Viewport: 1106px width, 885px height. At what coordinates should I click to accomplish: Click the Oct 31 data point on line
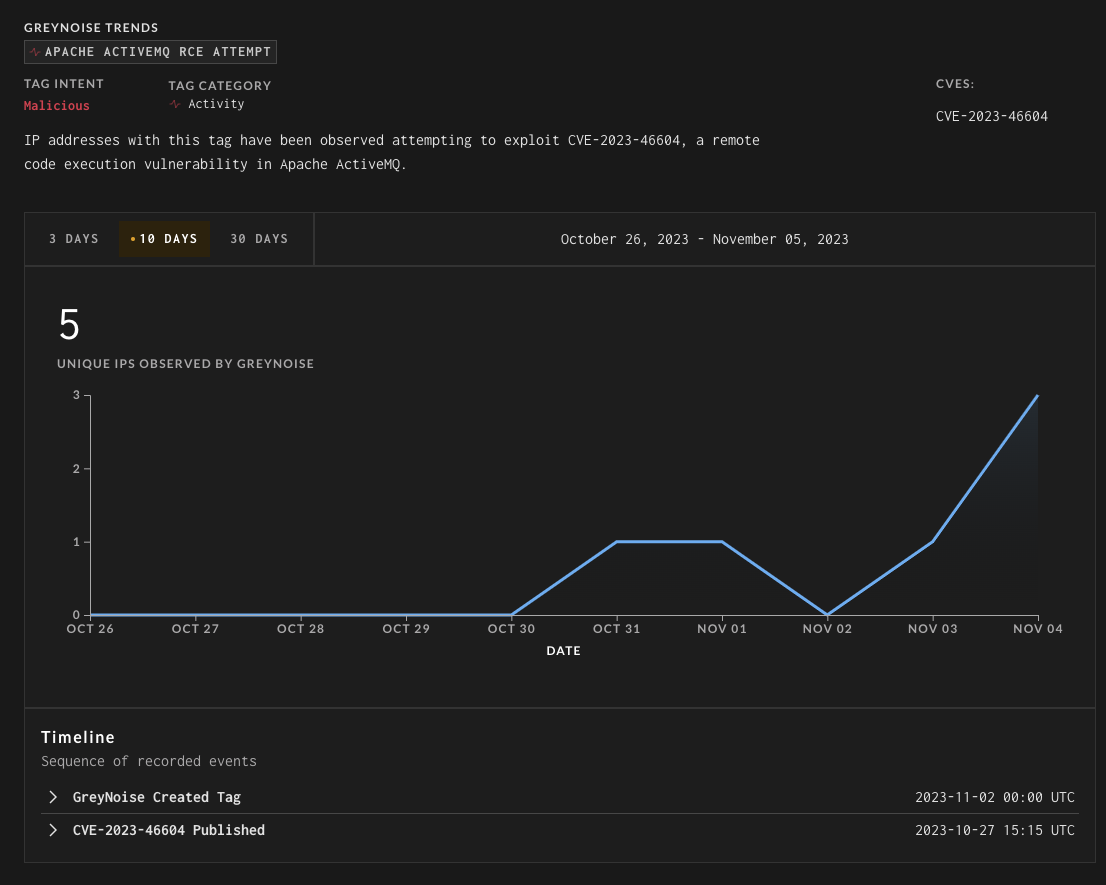coord(617,542)
